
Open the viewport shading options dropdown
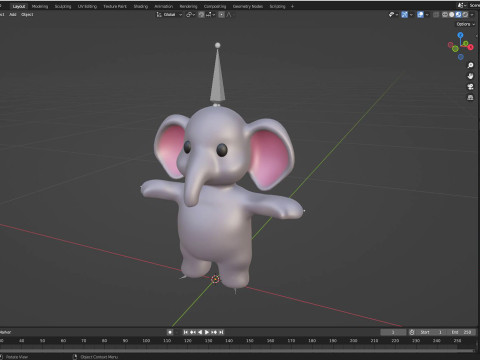click(x=472, y=15)
